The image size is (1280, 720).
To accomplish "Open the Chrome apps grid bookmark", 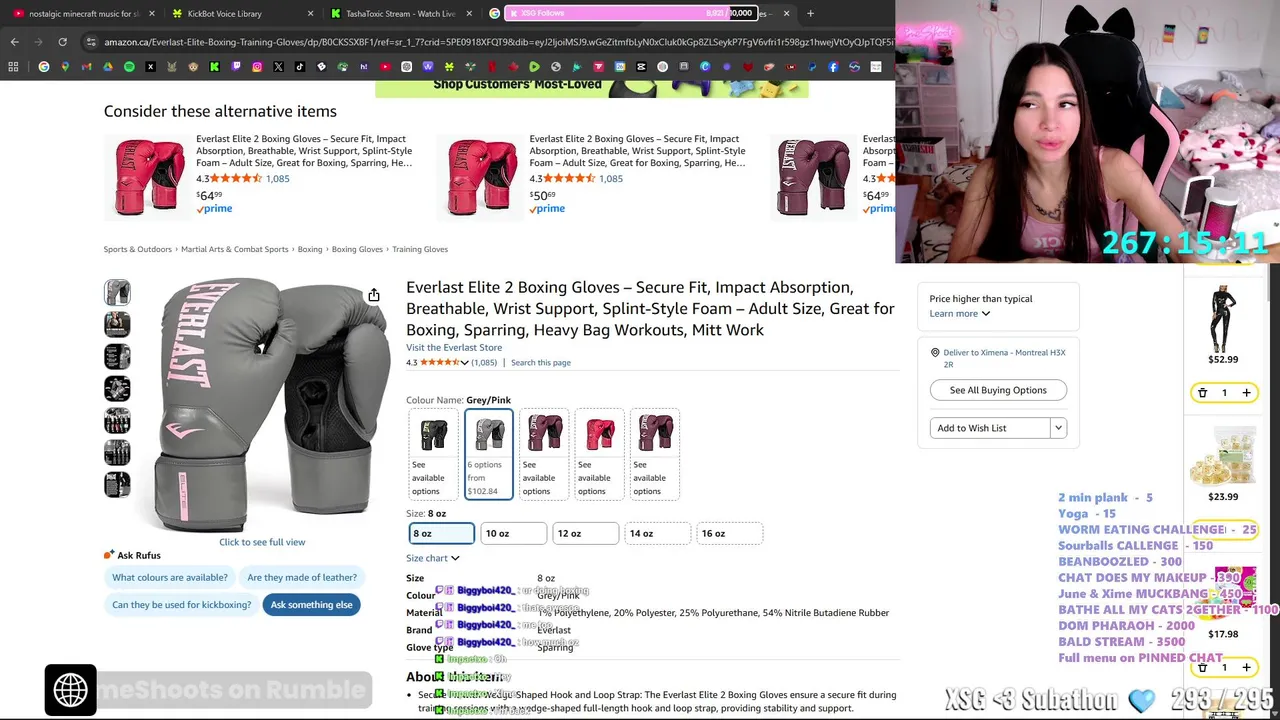I will (13, 67).
